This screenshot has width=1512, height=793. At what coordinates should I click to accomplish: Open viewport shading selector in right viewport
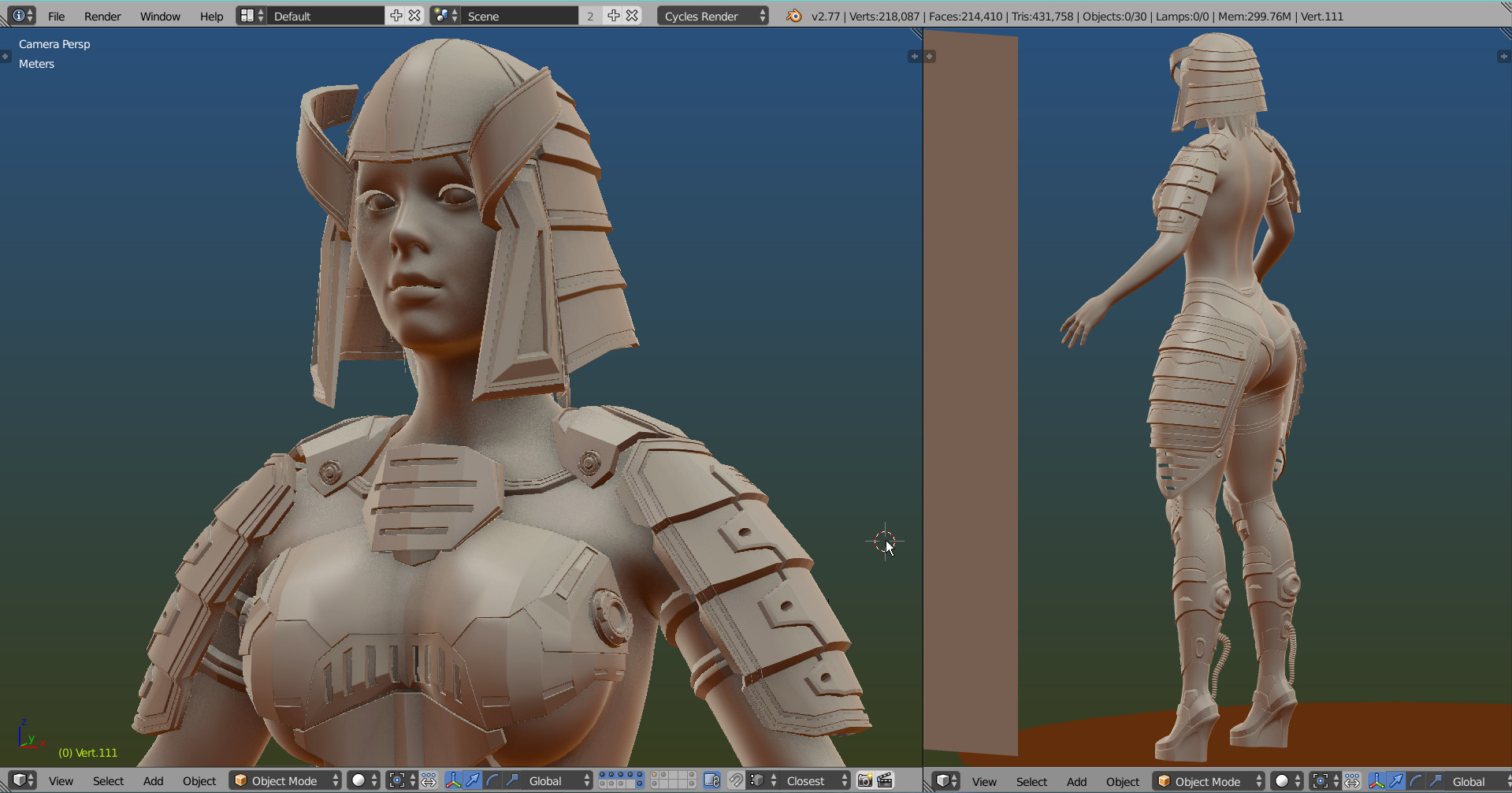1287,781
